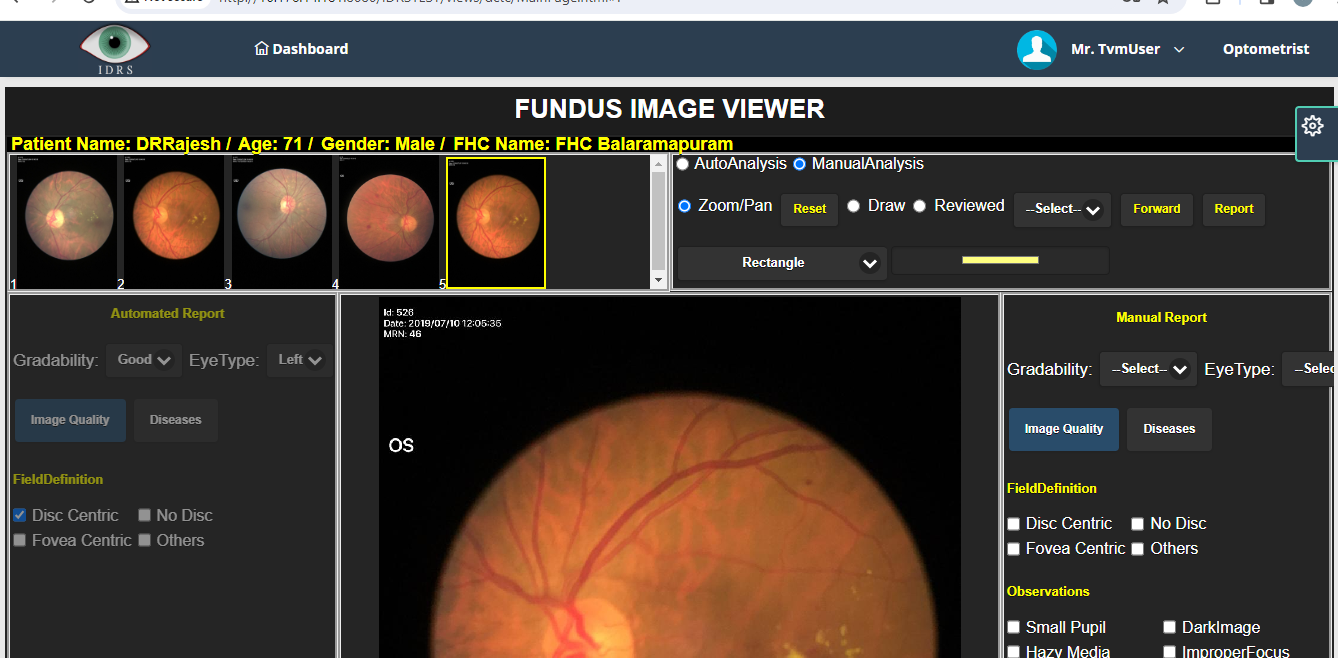Image resolution: width=1338 pixels, height=658 pixels.
Task: Click the main fundus image view
Action: 669,477
